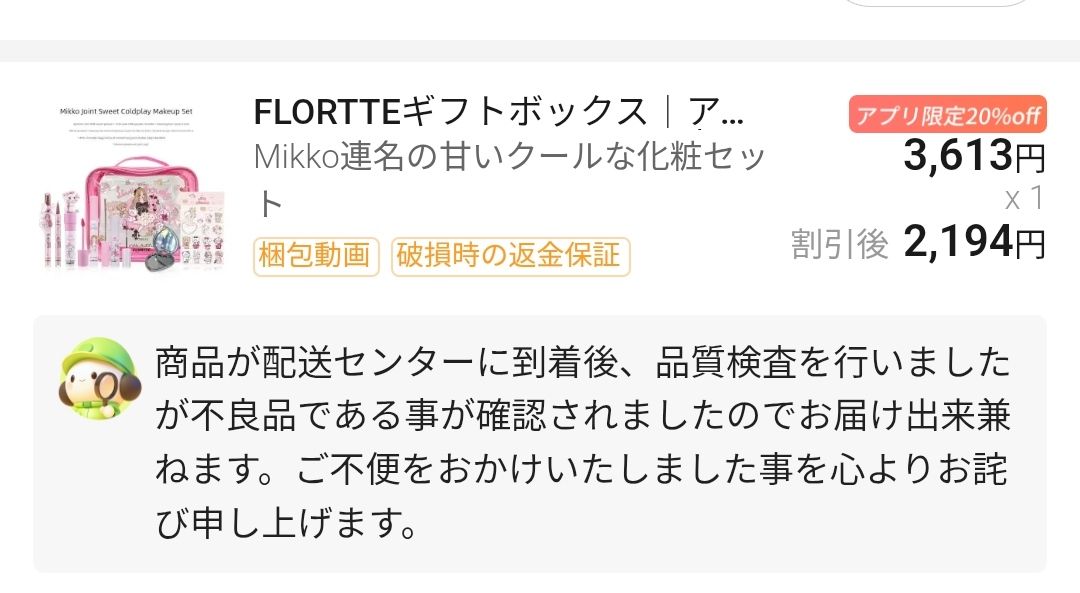Tap the 破損時の返金保証 refund guarantee tag
The image size is (1080, 593).
click(x=510, y=256)
